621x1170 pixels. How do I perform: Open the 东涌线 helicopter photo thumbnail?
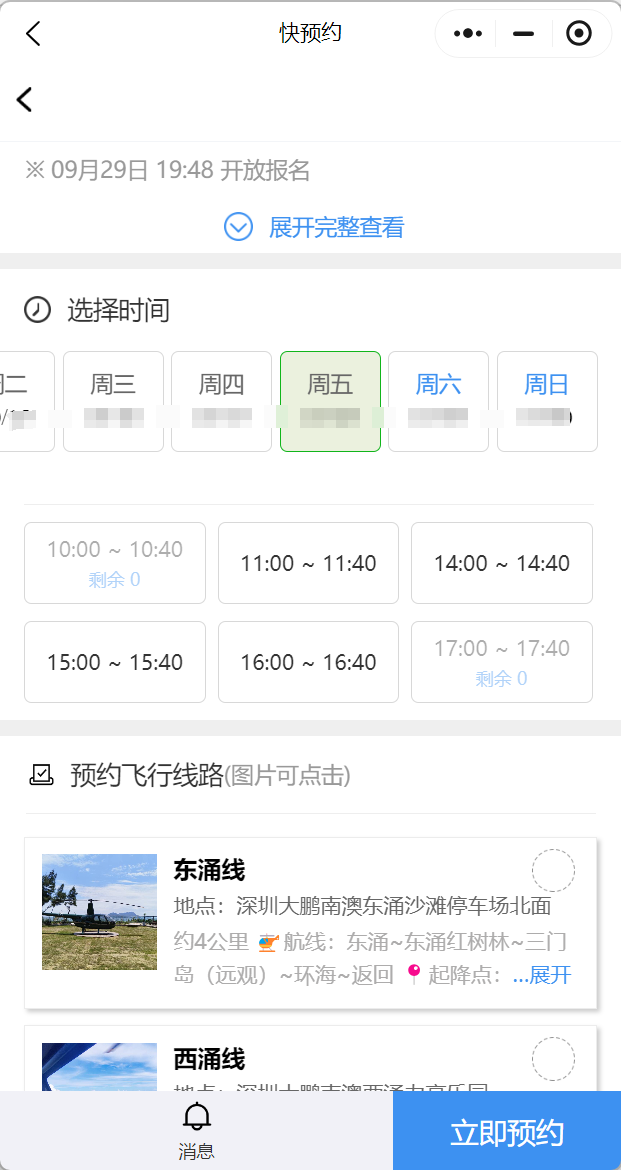click(x=99, y=911)
